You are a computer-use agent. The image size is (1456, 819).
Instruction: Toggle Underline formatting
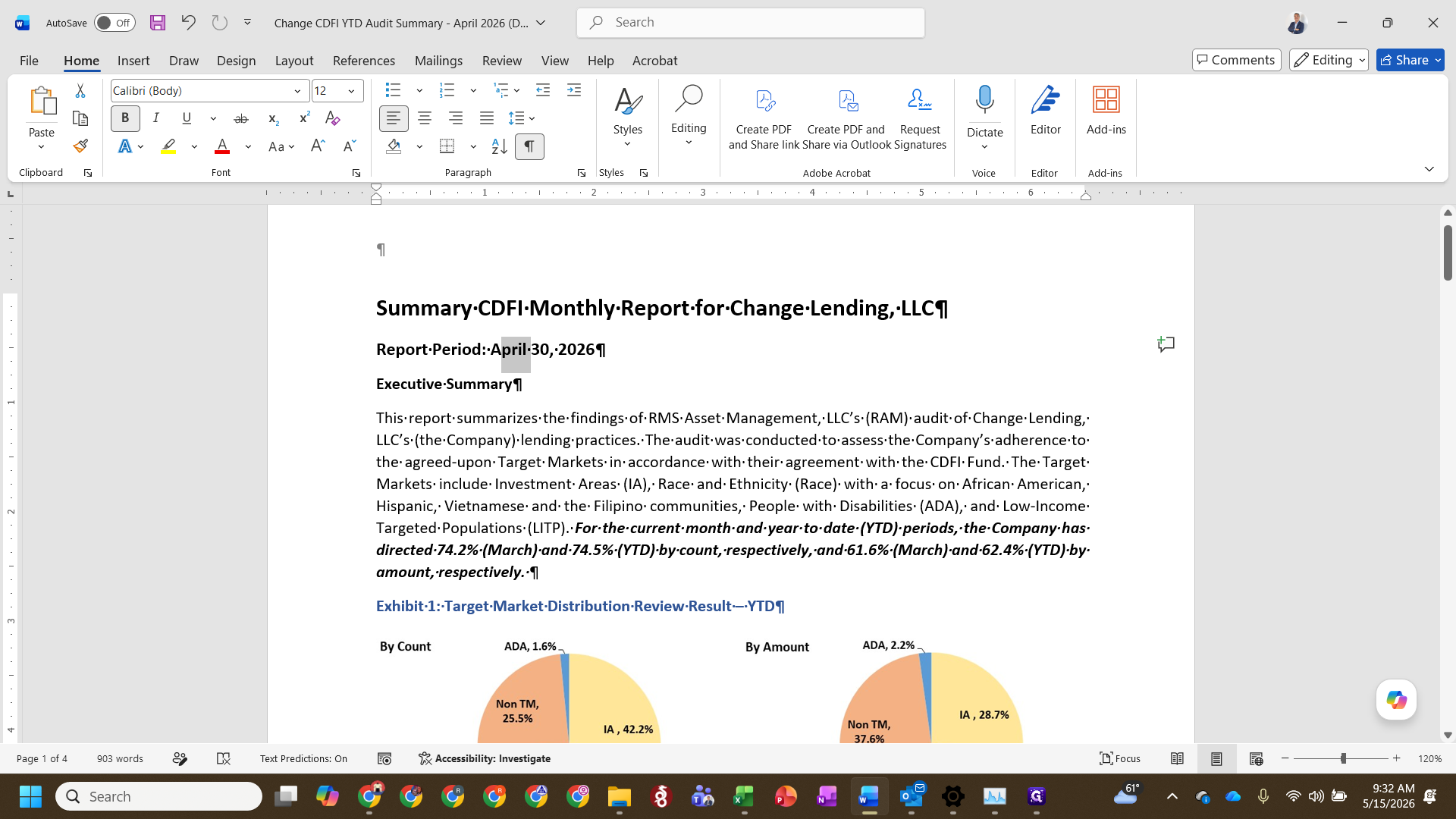coord(187,118)
